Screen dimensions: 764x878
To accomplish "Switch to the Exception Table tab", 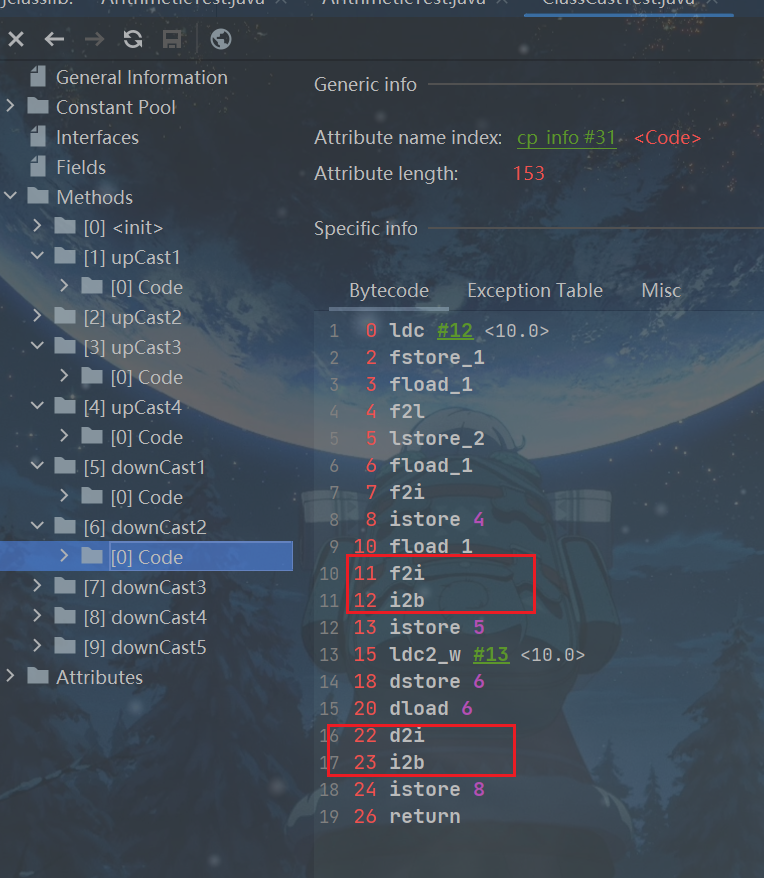I will click(534, 291).
